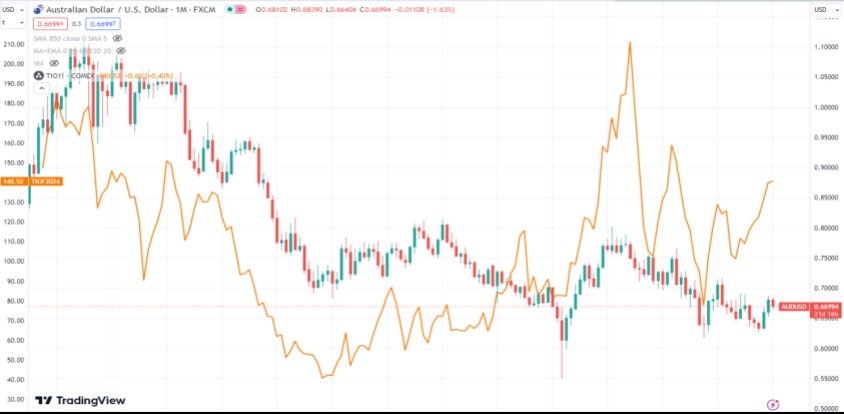Click the purple lightning icon near the bottom right

pyautogui.click(x=772, y=403)
